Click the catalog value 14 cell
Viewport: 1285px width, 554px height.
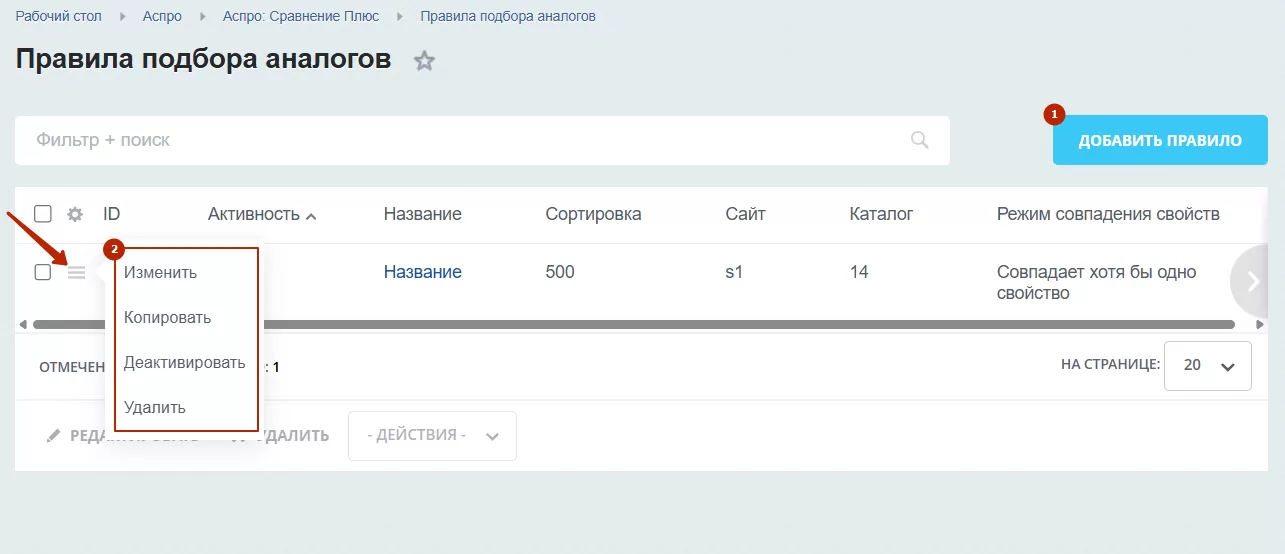859,272
